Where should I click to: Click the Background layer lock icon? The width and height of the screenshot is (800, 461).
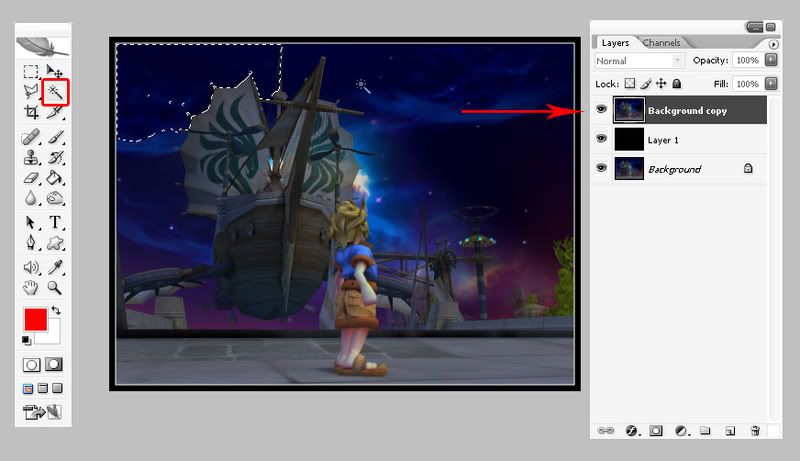pos(748,168)
